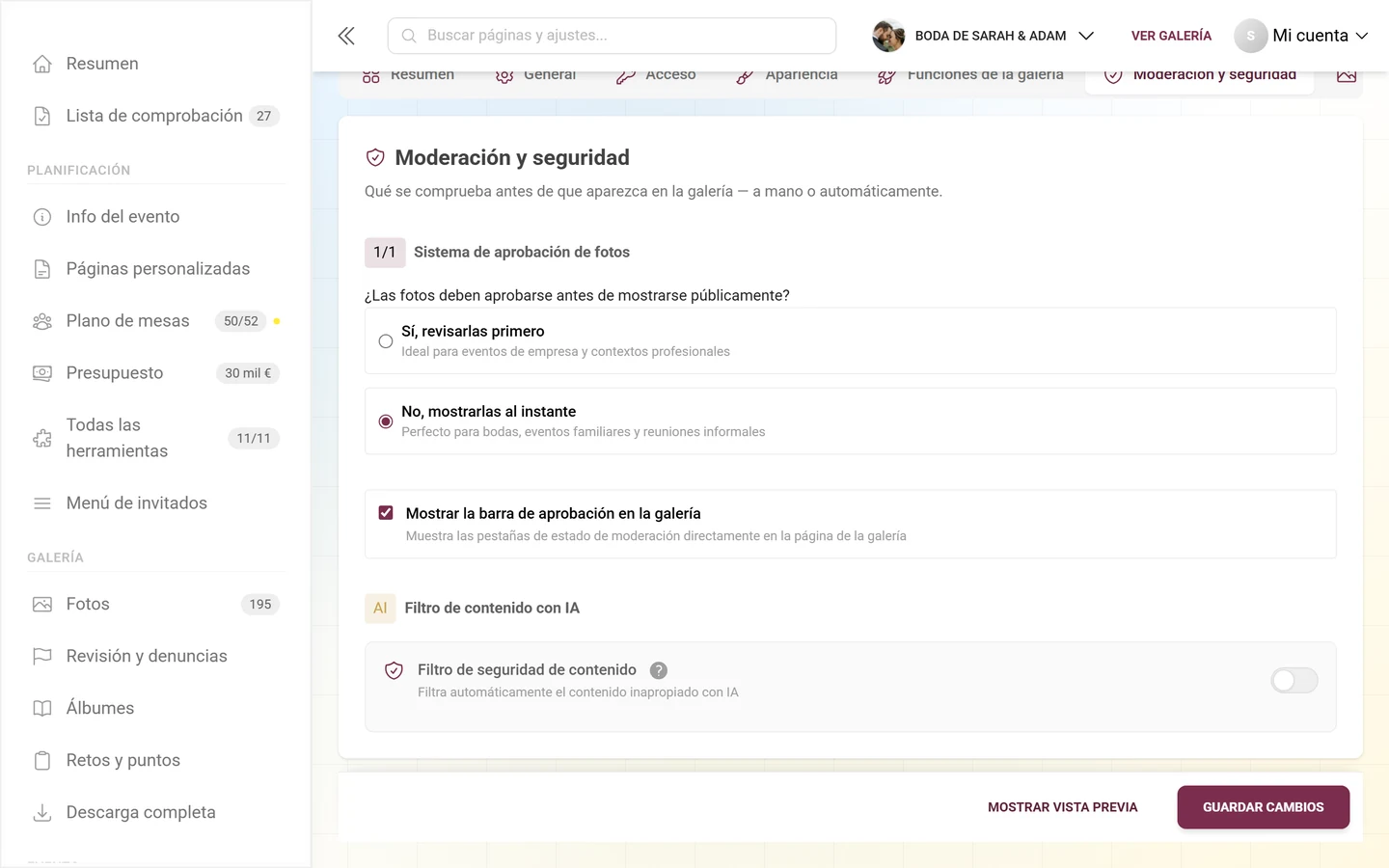
Task: Click the Revisión y denuncias flag icon
Action: pos(42,657)
